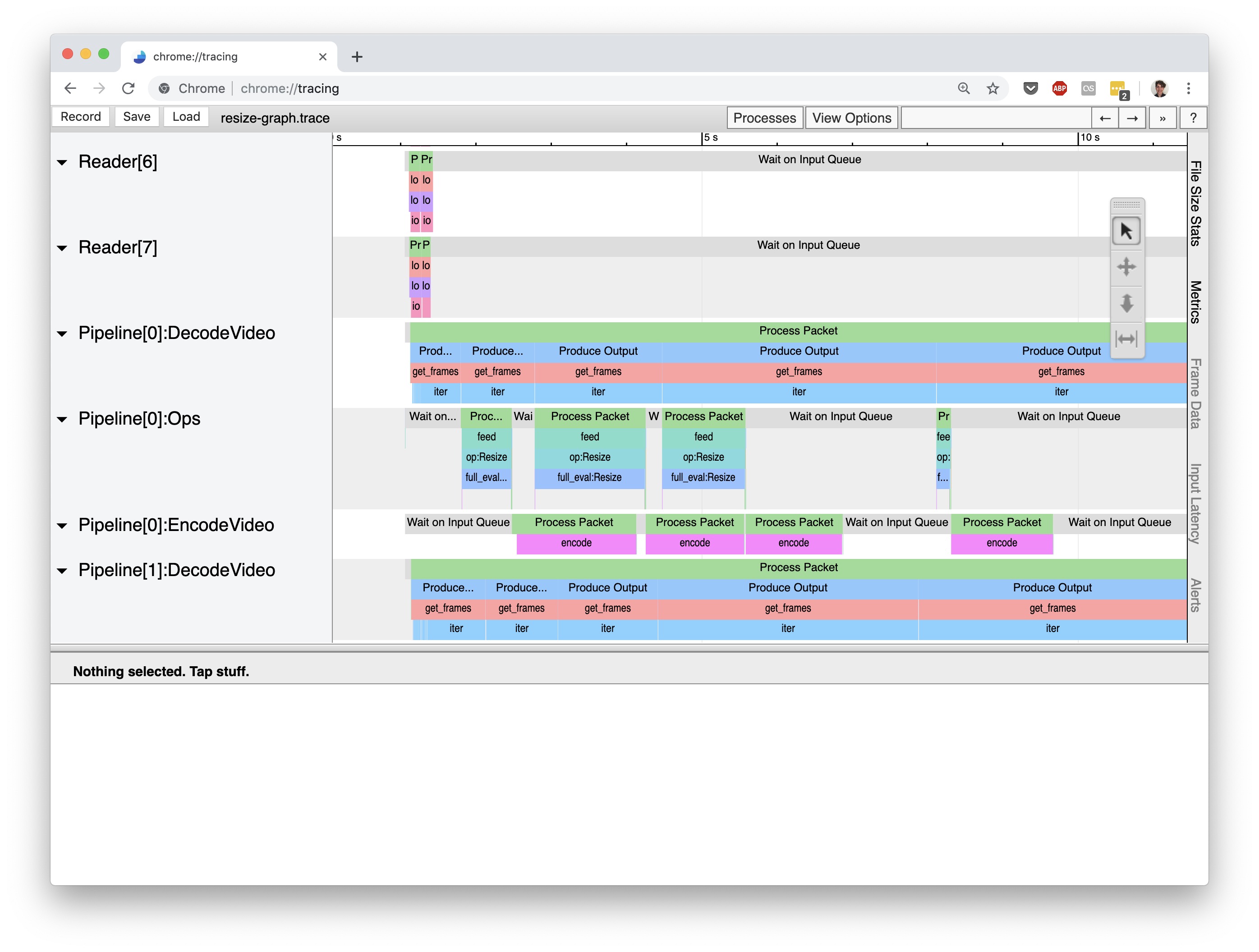Collapse the Reader[6] track
1259x952 pixels.
coord(62,163)
